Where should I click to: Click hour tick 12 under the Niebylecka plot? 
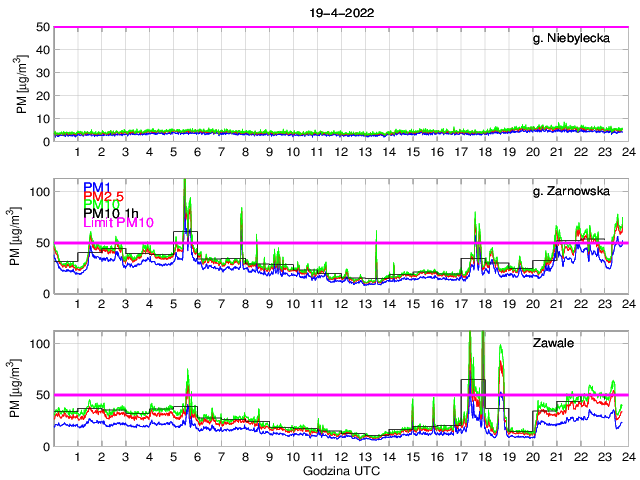341,152
